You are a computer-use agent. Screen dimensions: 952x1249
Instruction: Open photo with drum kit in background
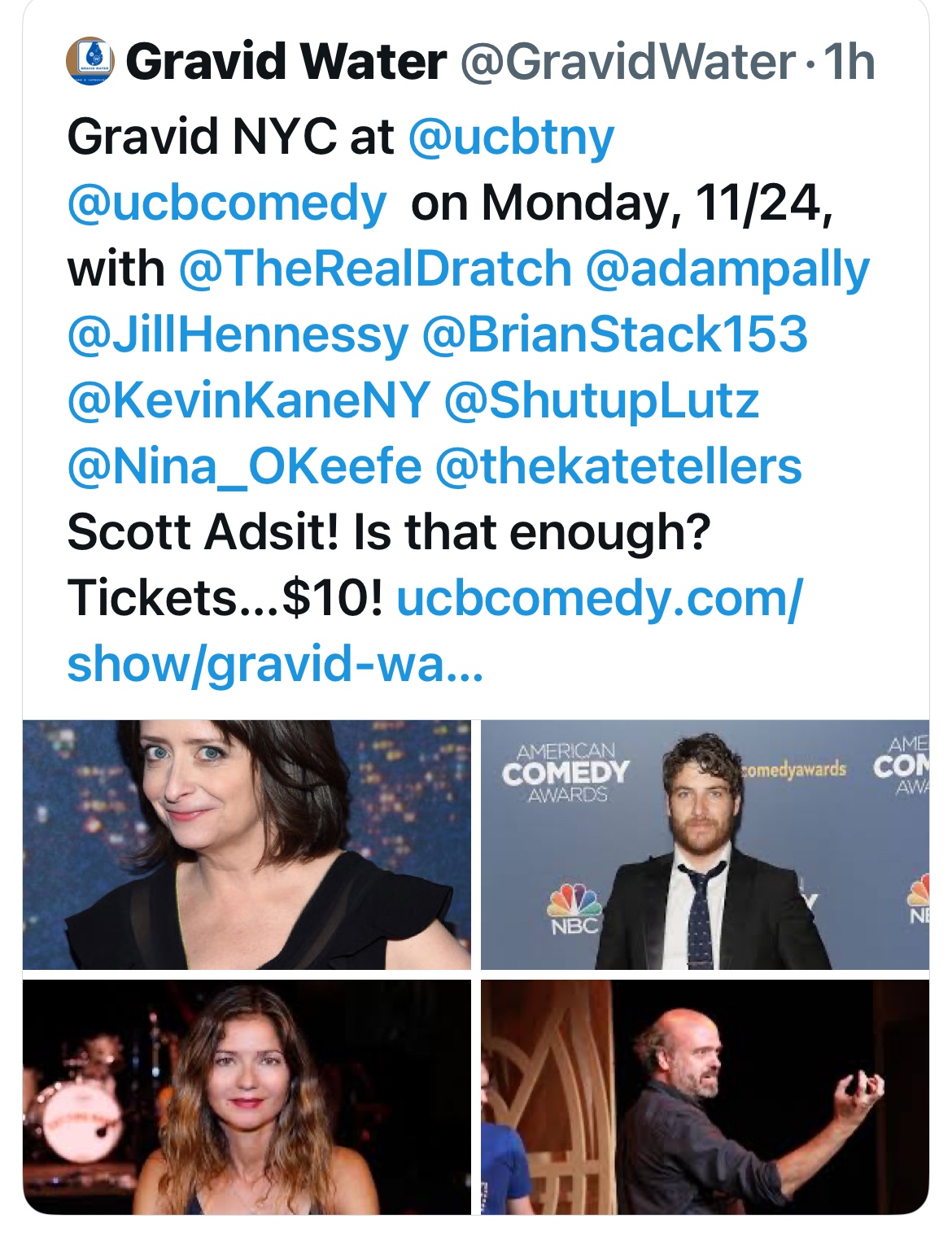(x=247, y=1096)
